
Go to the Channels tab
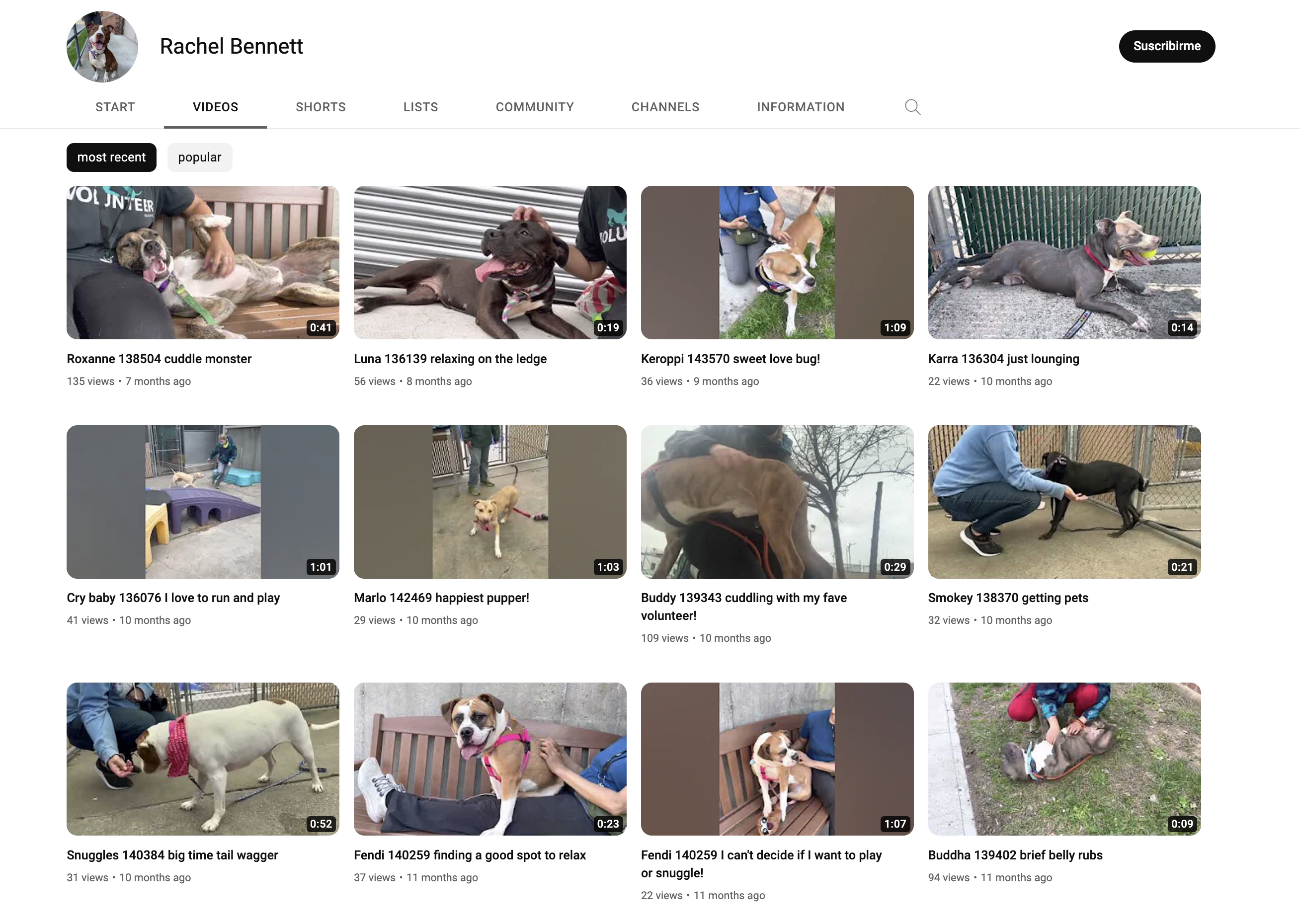pyautogui.click(x=665, y=107)
